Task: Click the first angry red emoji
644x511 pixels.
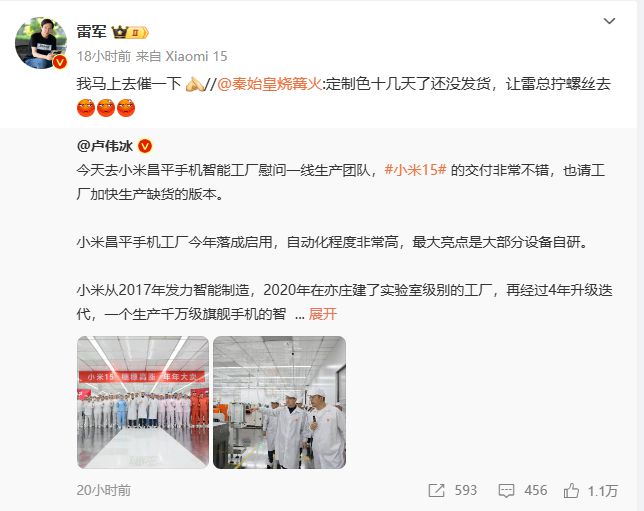Action: click(x=86, y=108)
